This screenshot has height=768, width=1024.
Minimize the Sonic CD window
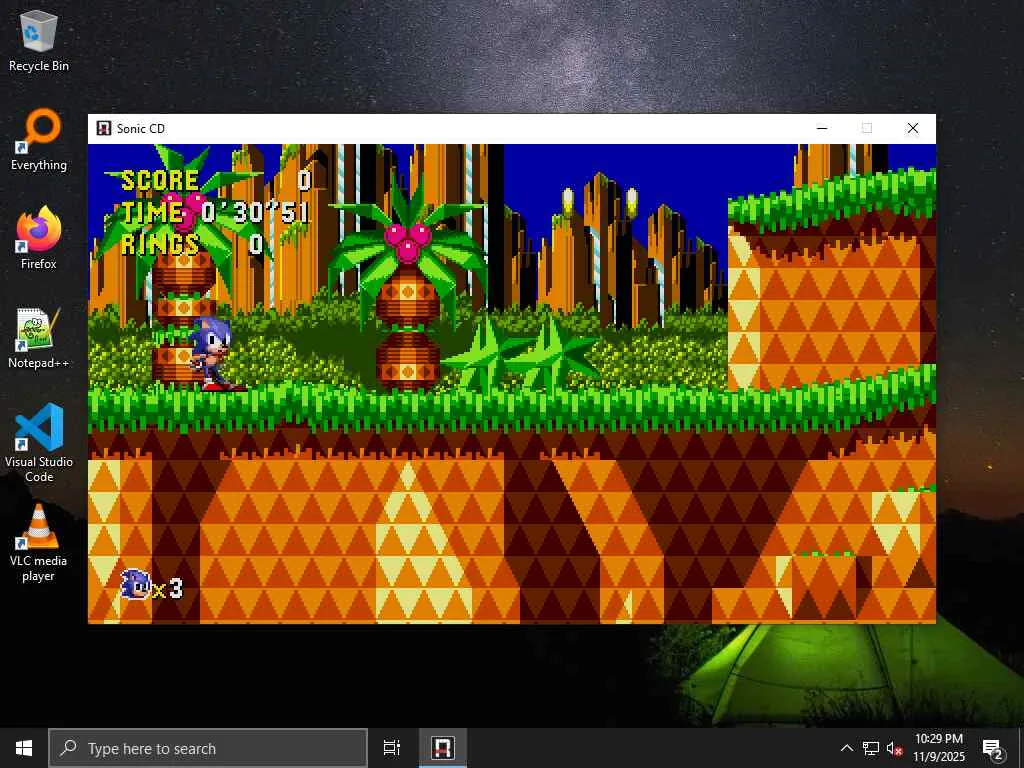coord(822,129)
